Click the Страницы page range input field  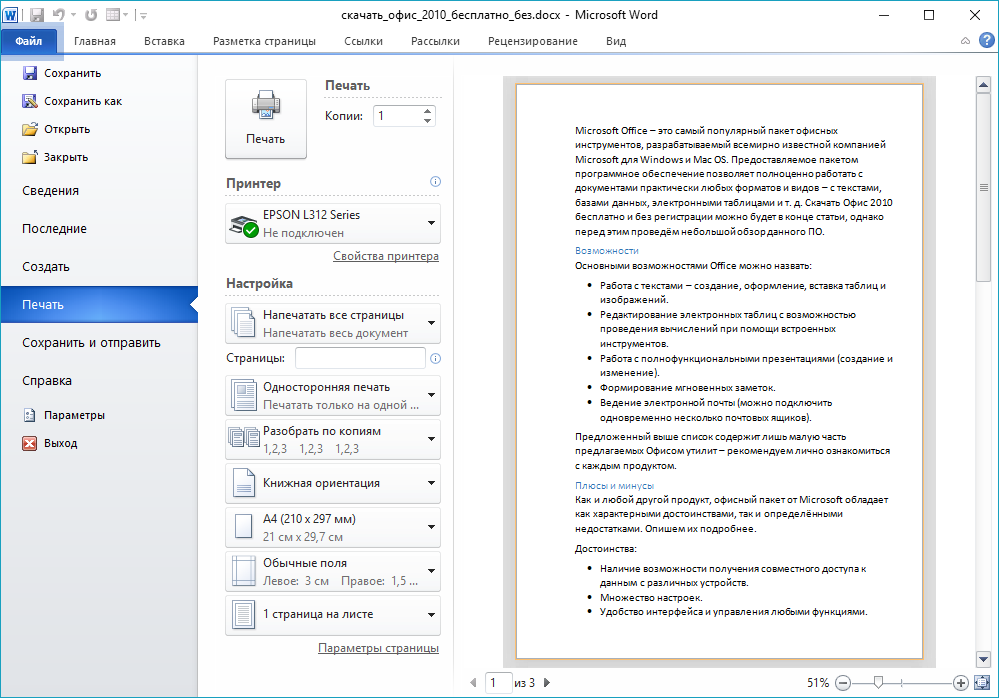[x=360, y=358]
